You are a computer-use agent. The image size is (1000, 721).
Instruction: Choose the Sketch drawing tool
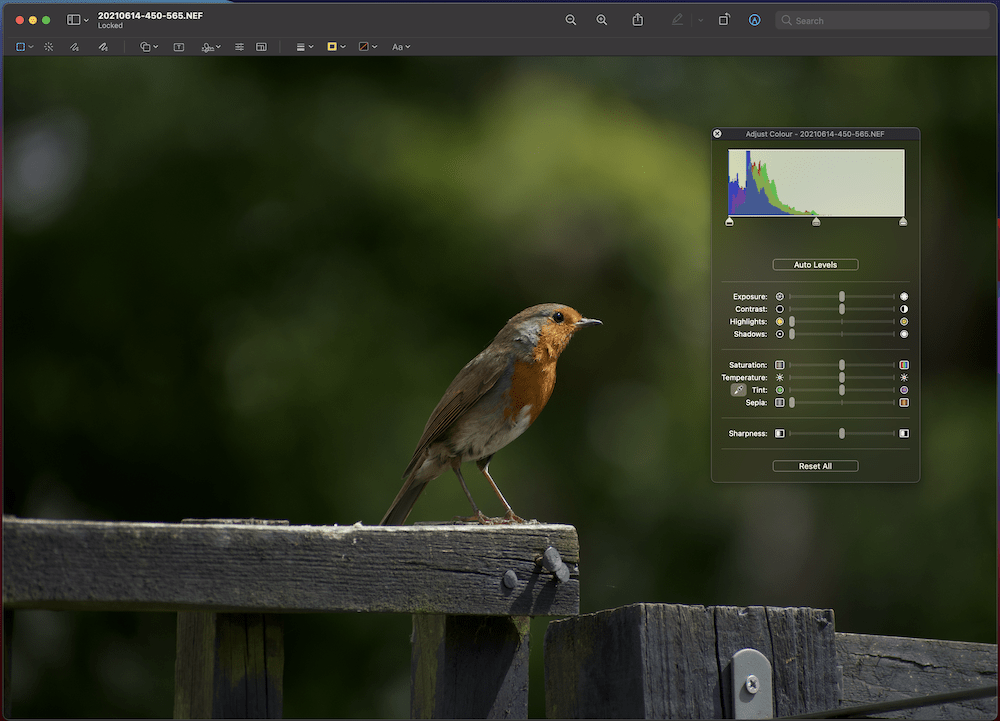[75, 47]
